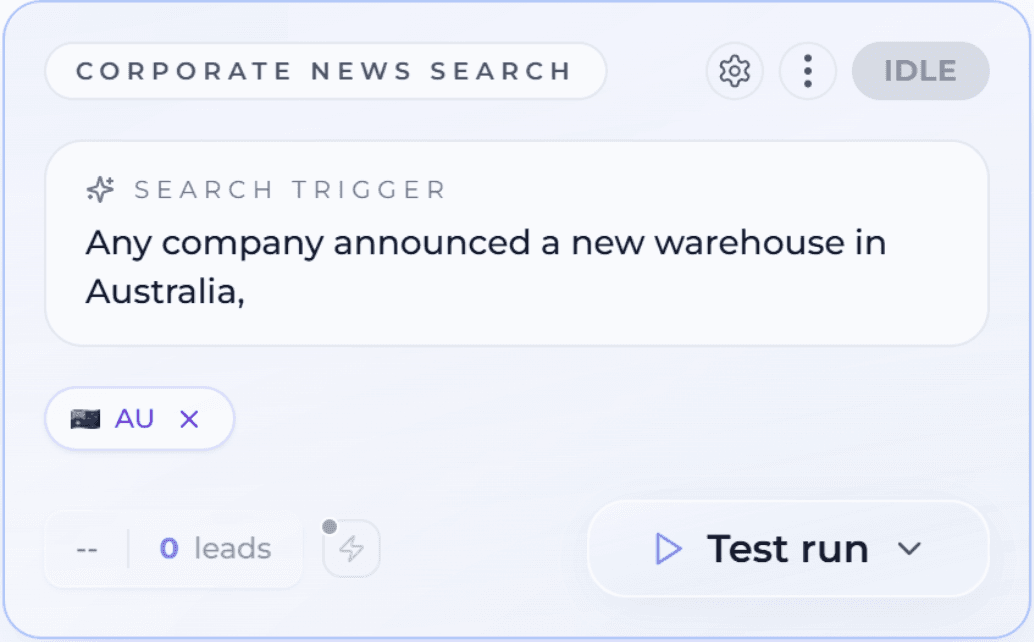Click the purple 0 leads count
The height and width of the screenshot is (642, 1034).
169,548
